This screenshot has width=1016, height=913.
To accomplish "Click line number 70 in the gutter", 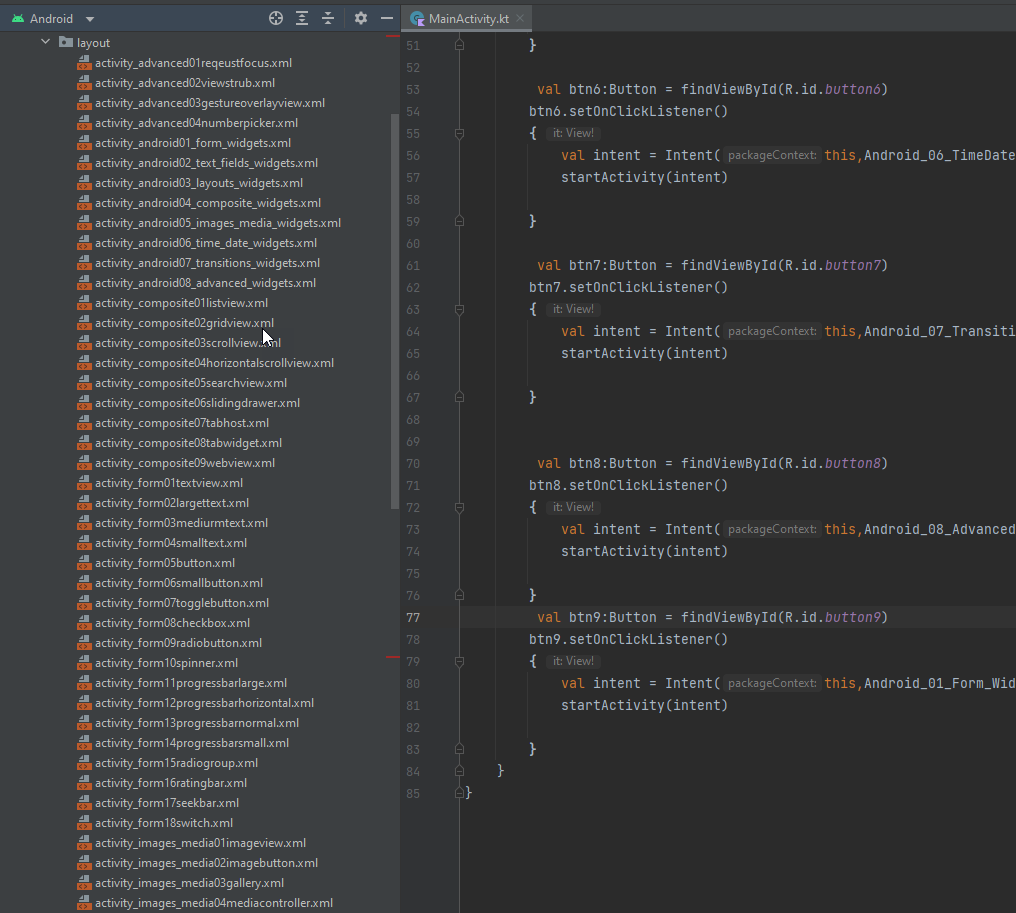I will 413,463.
